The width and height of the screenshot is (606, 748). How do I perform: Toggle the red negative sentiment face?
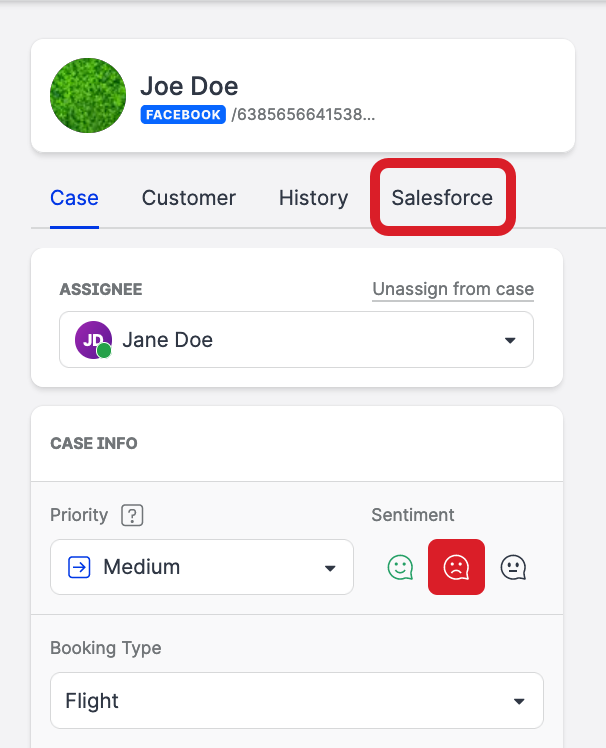[x=456, y=567]
